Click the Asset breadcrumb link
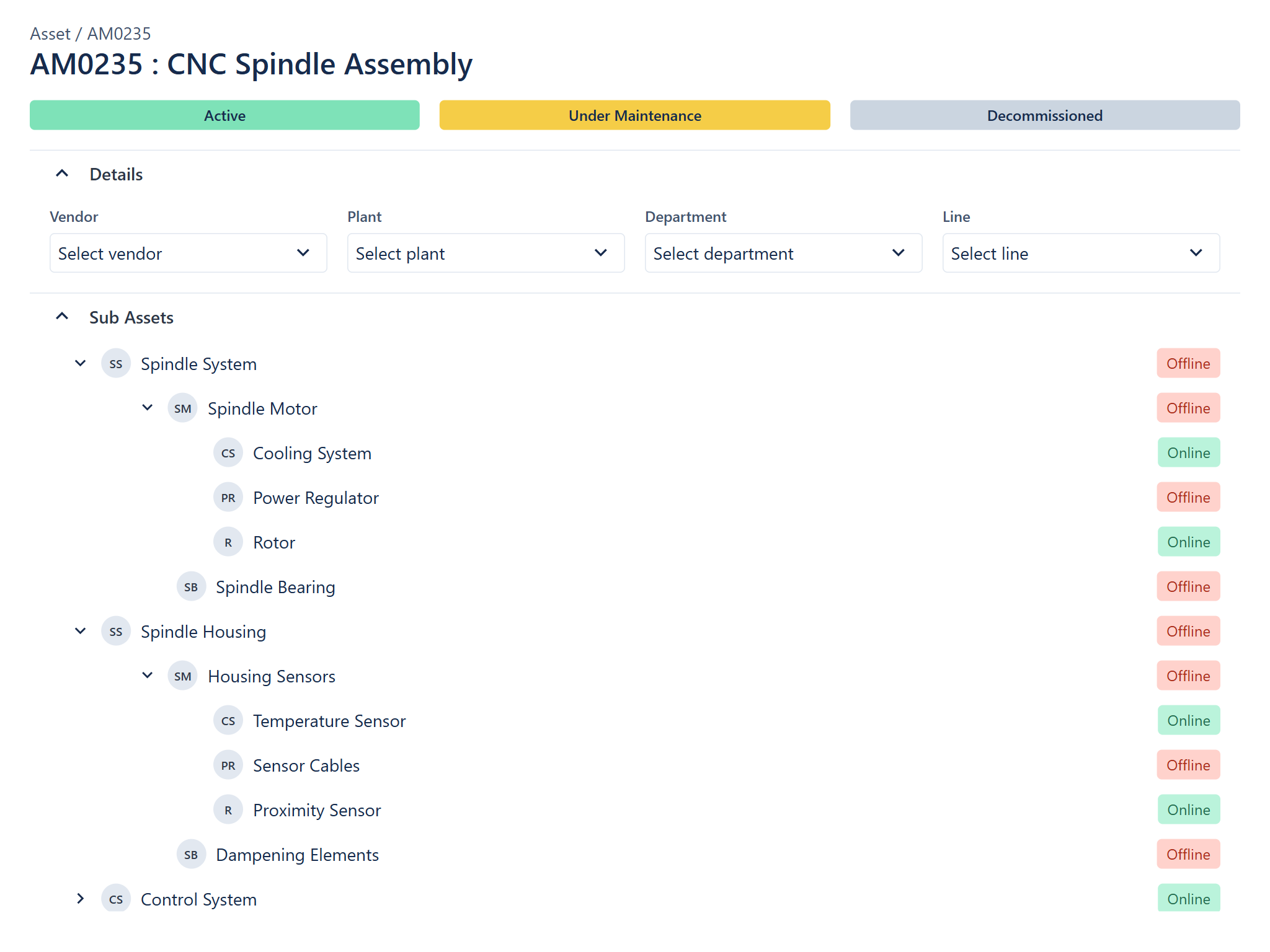 50,33
